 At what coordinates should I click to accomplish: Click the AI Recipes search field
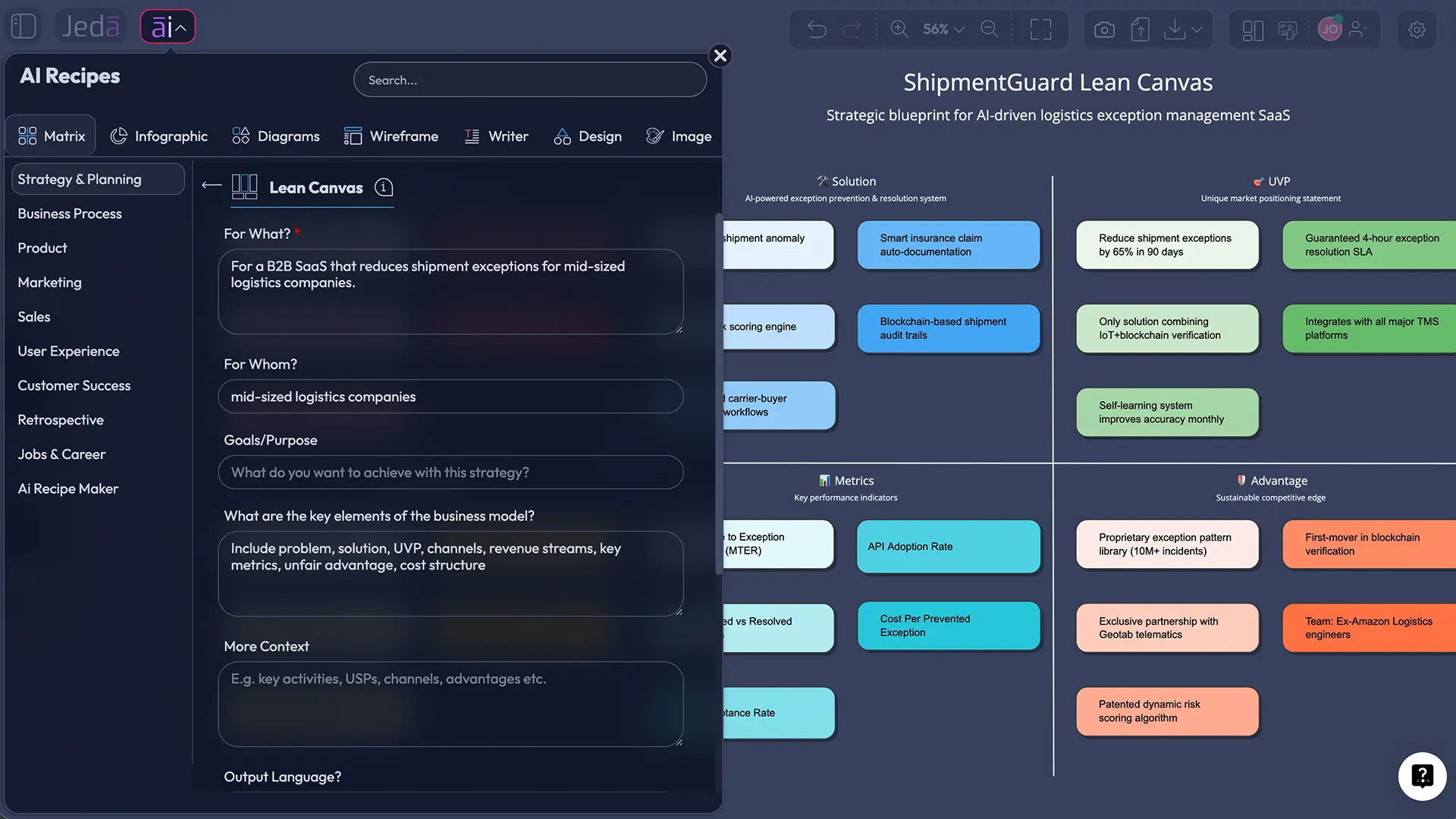pos(530,80)
